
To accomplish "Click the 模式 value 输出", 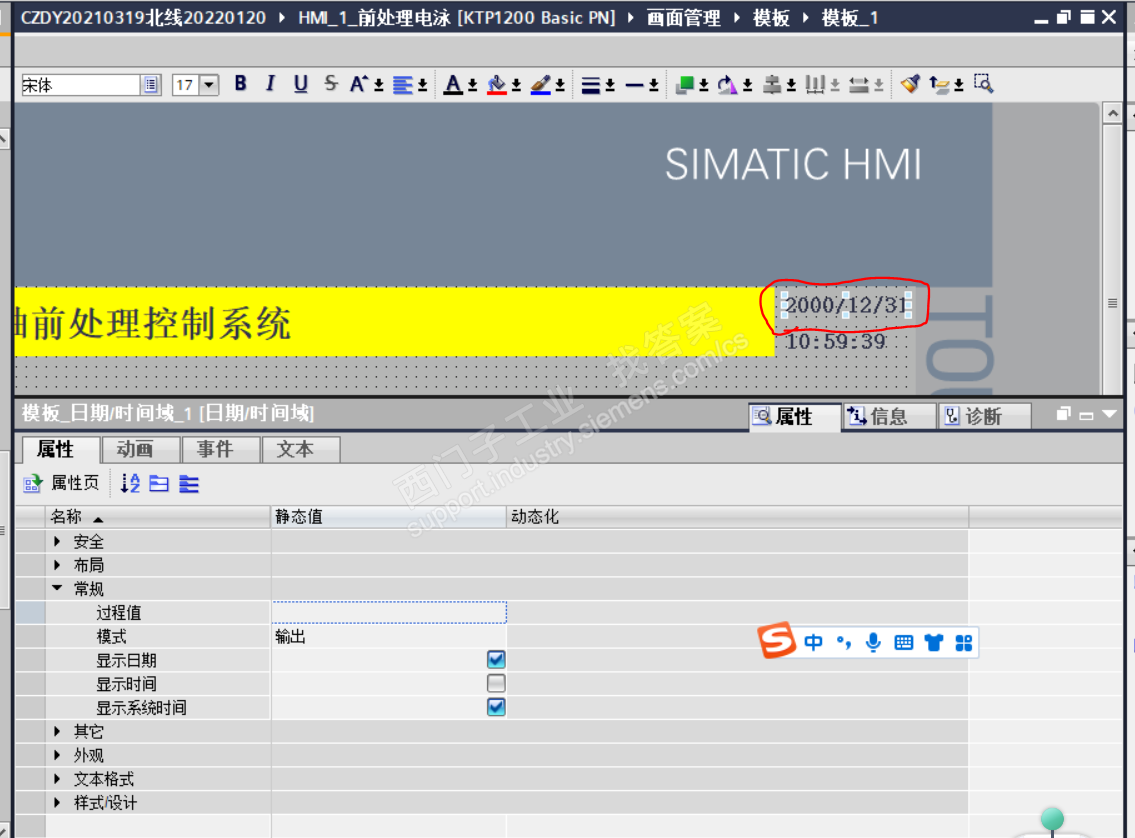I will coord(389,636).
